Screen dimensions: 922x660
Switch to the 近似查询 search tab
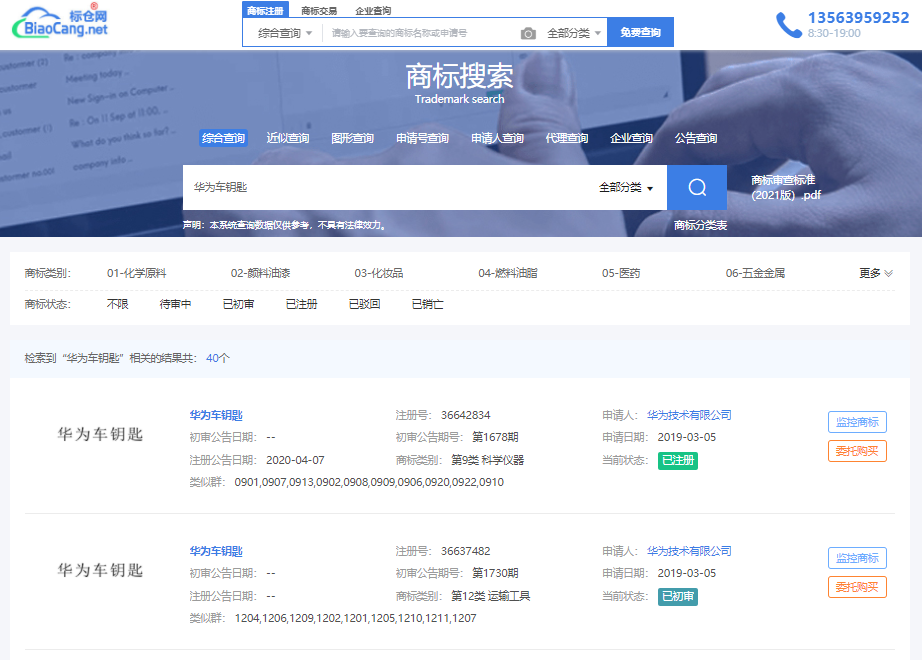click(288, 138)
